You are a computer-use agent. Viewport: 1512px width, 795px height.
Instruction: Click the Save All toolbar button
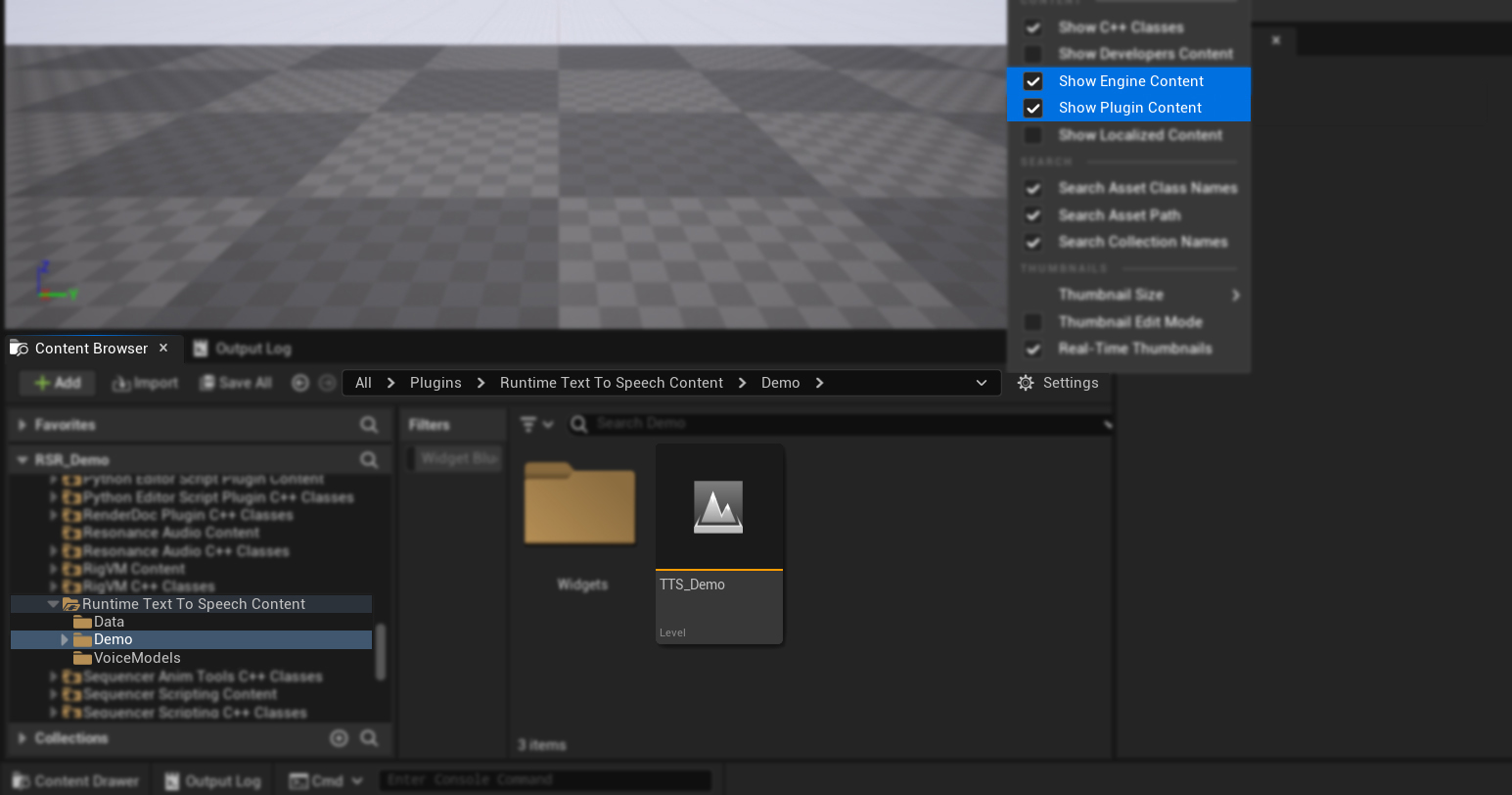click(236, 383)
